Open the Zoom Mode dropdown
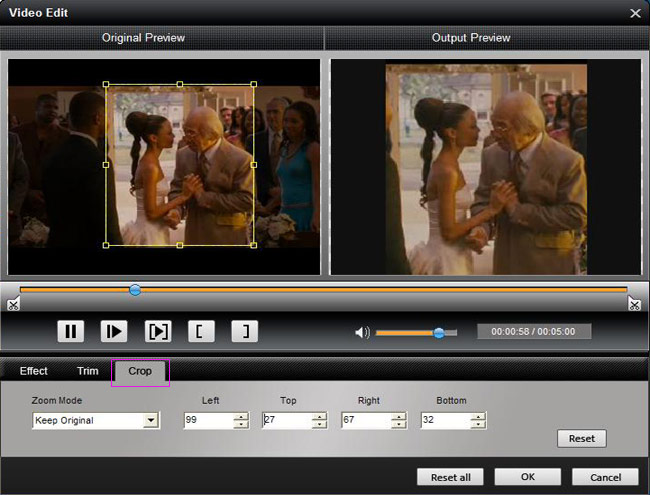The height and width of the screenshot is (495, 650). coord(151,420)
